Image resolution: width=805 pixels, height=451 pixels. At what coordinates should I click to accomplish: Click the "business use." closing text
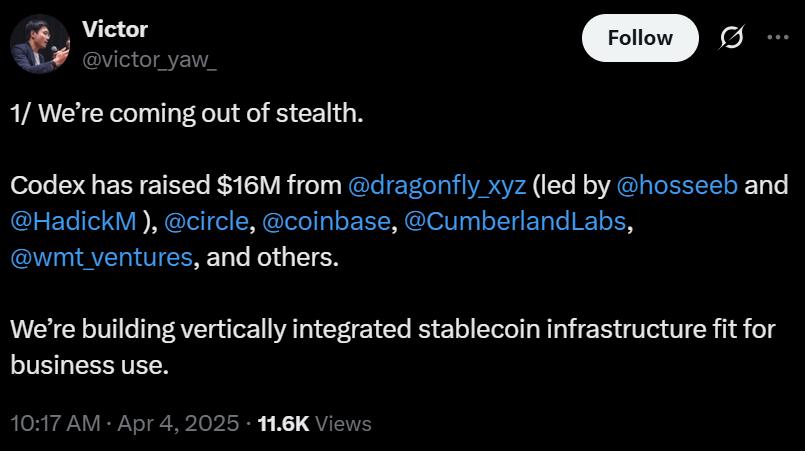point(89,365)
